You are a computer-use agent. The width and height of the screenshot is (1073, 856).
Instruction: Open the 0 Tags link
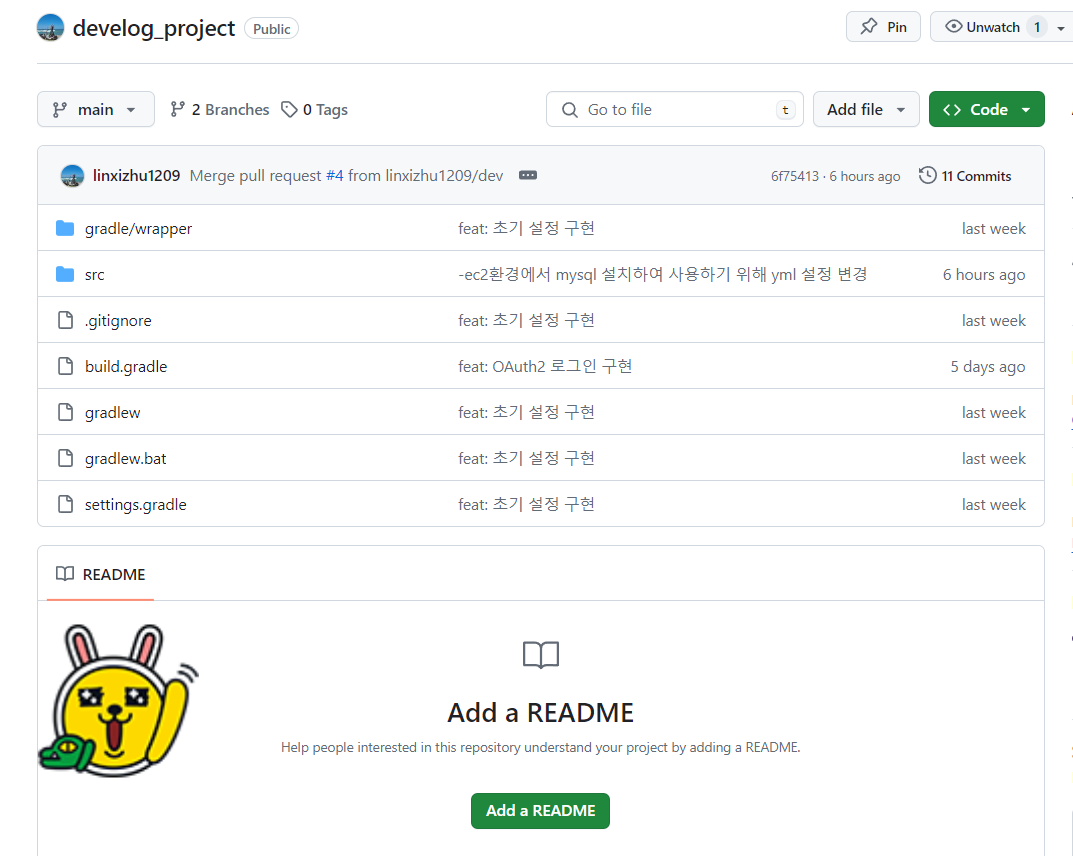[314, 109]
